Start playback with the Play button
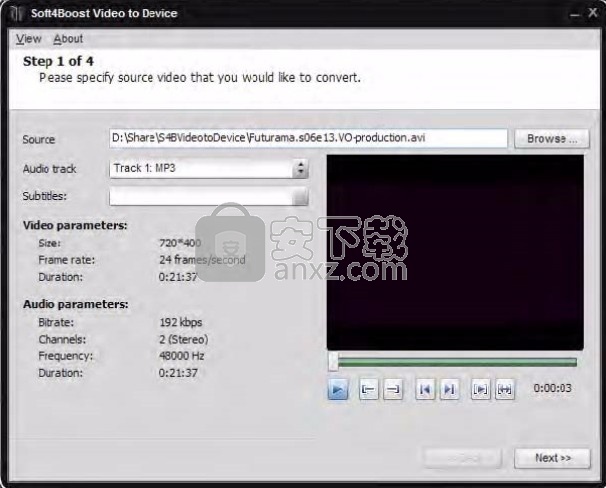Screen dimensions: 606x488 338,389
